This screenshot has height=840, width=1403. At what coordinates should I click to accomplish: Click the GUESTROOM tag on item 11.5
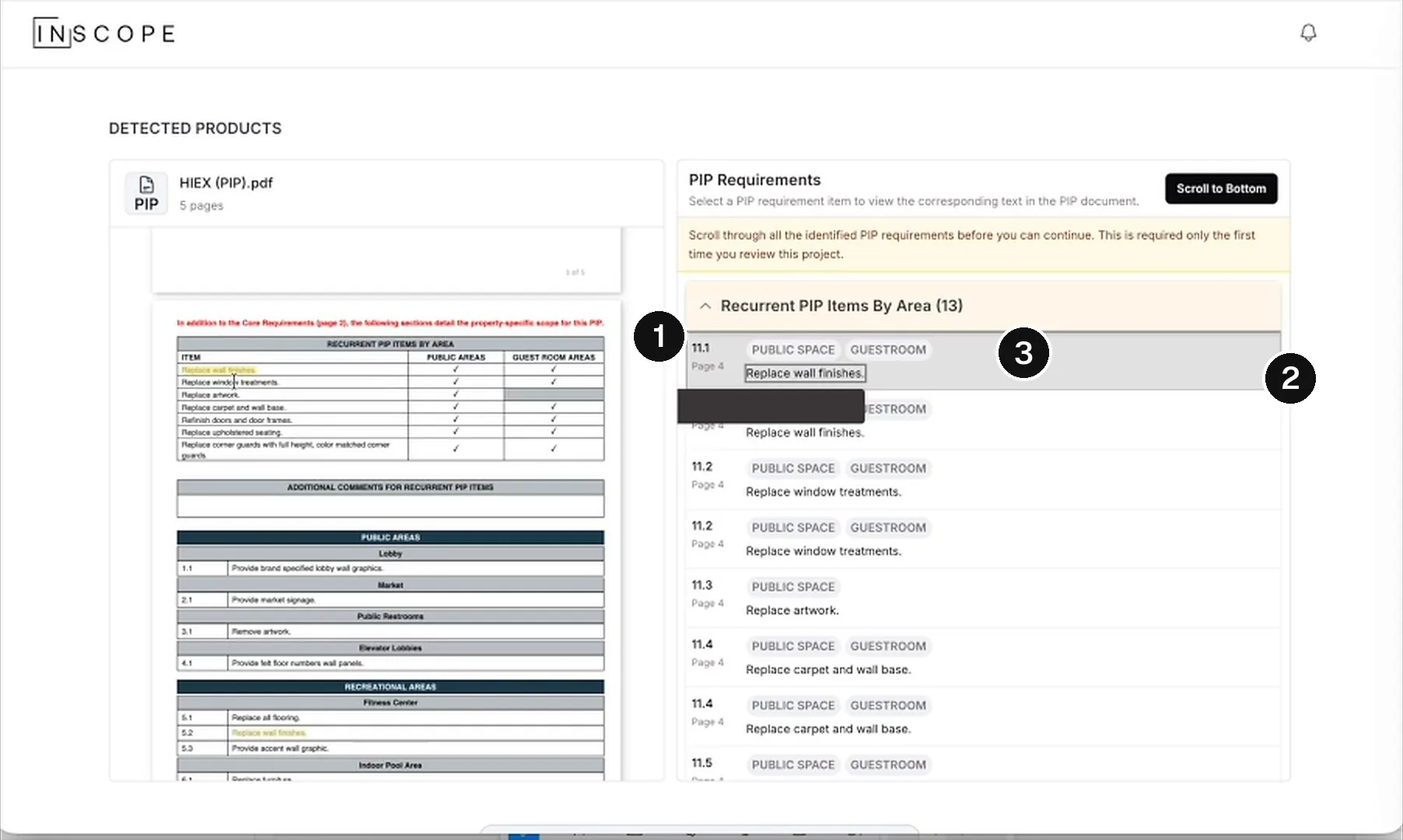coord(887,765)
